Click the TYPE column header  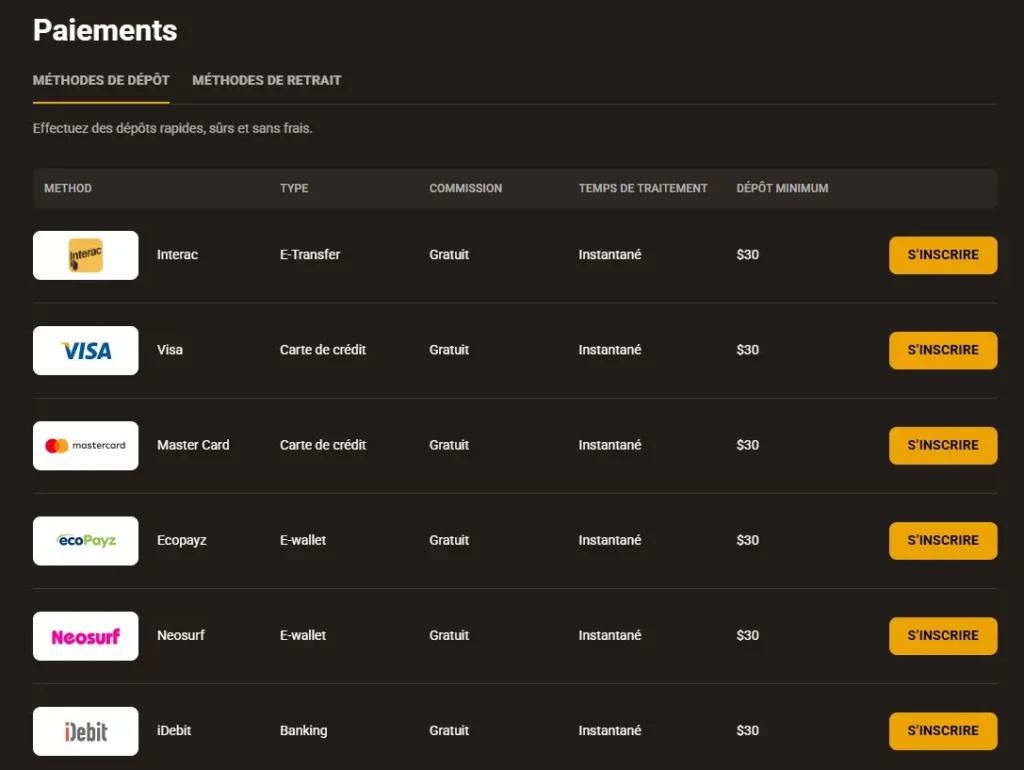294,188
